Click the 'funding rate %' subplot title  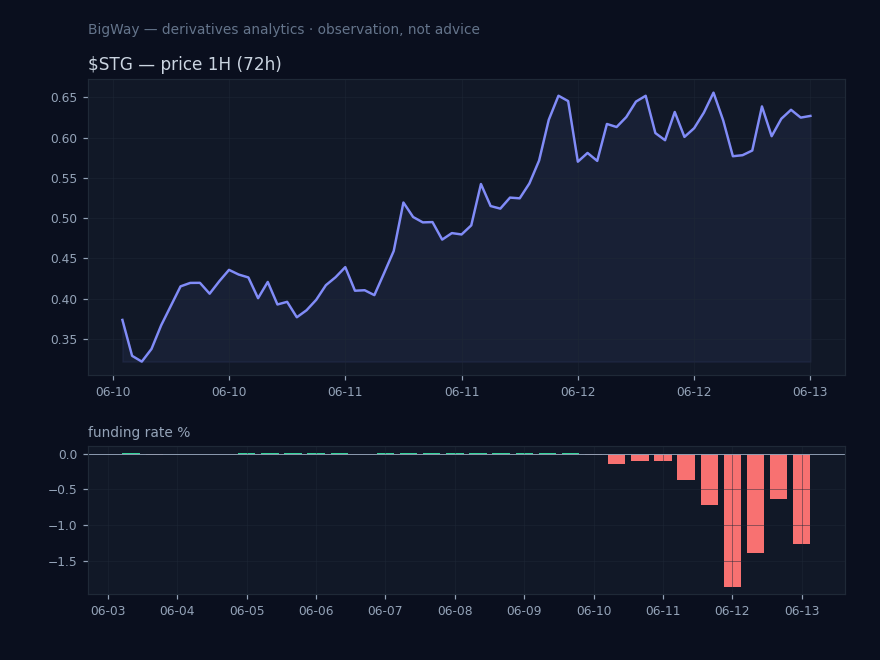coord(139,432)
